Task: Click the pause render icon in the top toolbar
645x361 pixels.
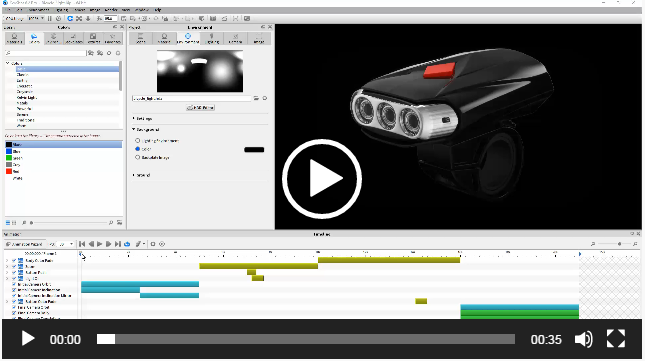Action: click(50, 19)
